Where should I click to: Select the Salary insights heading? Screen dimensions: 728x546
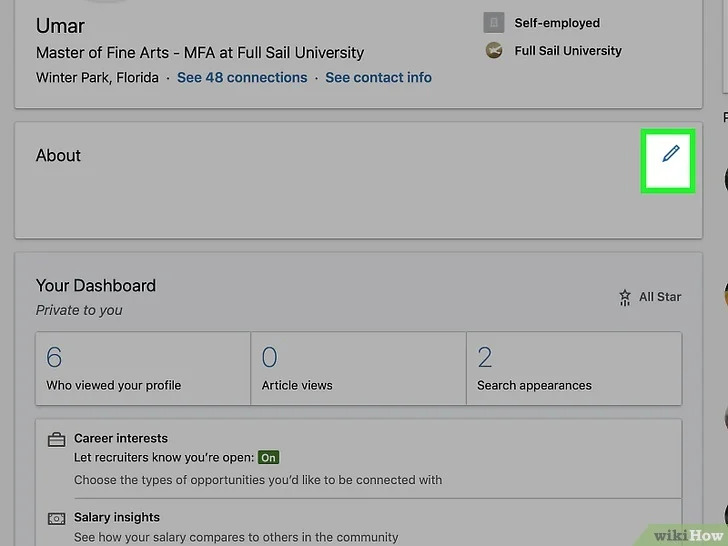(117, 517)
